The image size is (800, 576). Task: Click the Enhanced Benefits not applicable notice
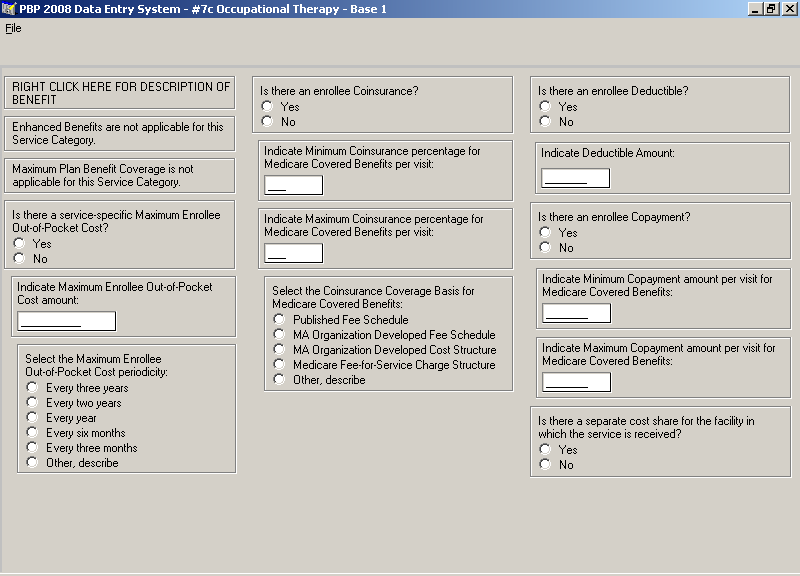pyautogui.click(x=120, y=134)
